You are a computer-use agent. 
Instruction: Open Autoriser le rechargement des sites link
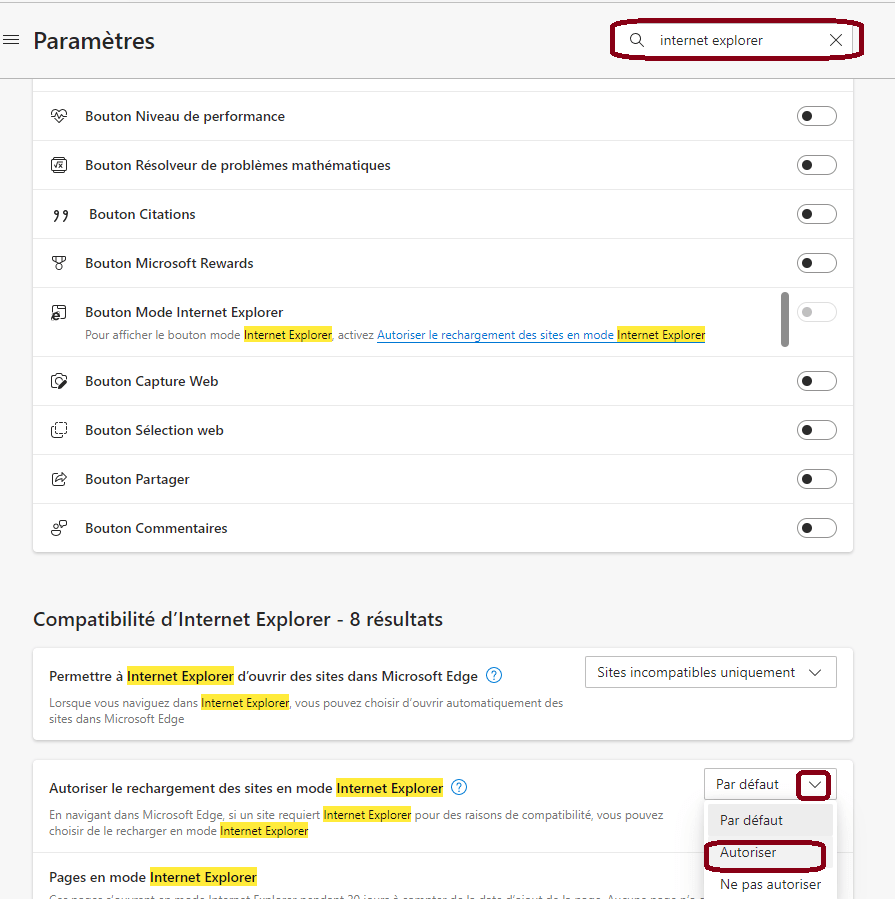[541, 335]
